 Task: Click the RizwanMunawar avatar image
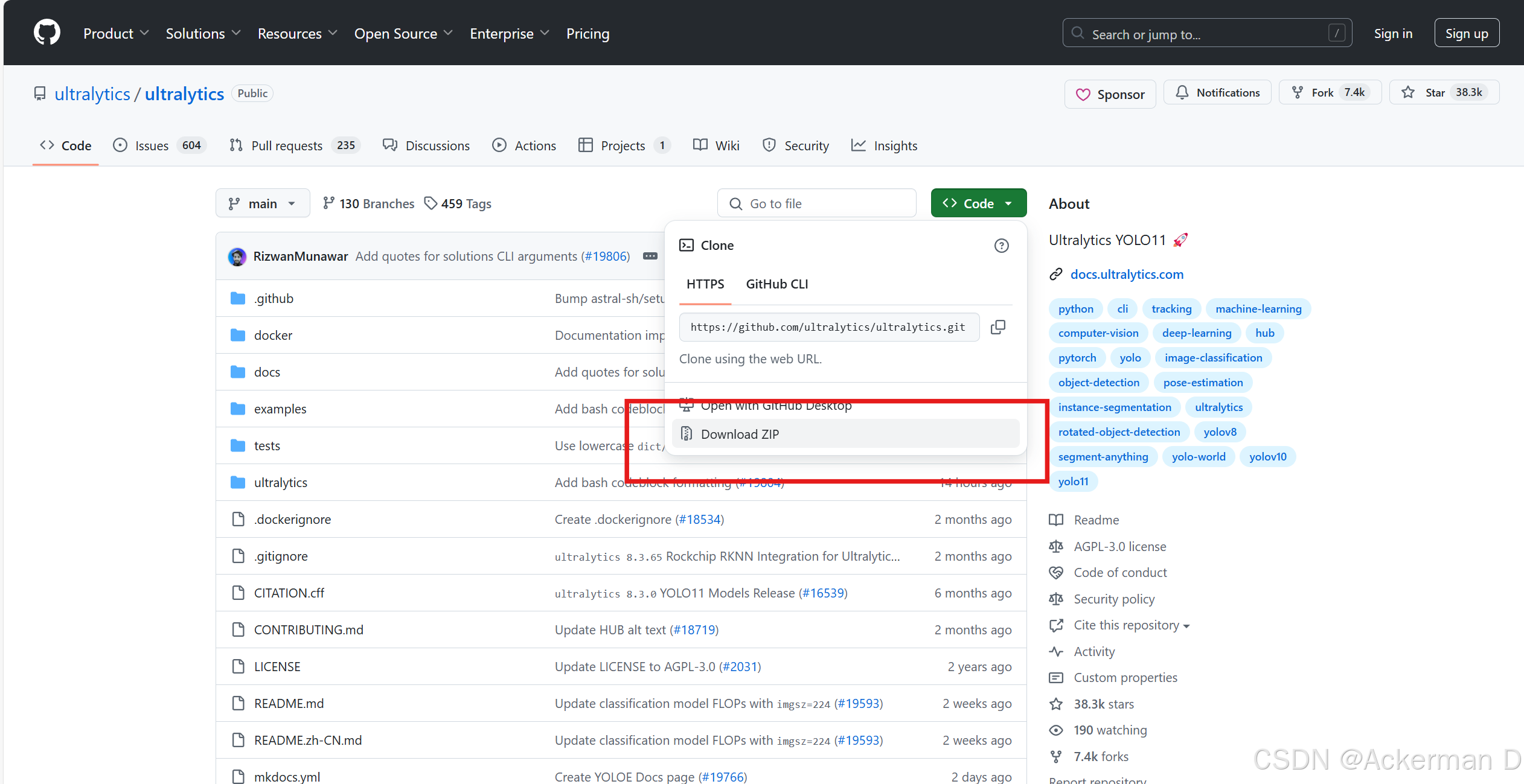coord(237,257)
